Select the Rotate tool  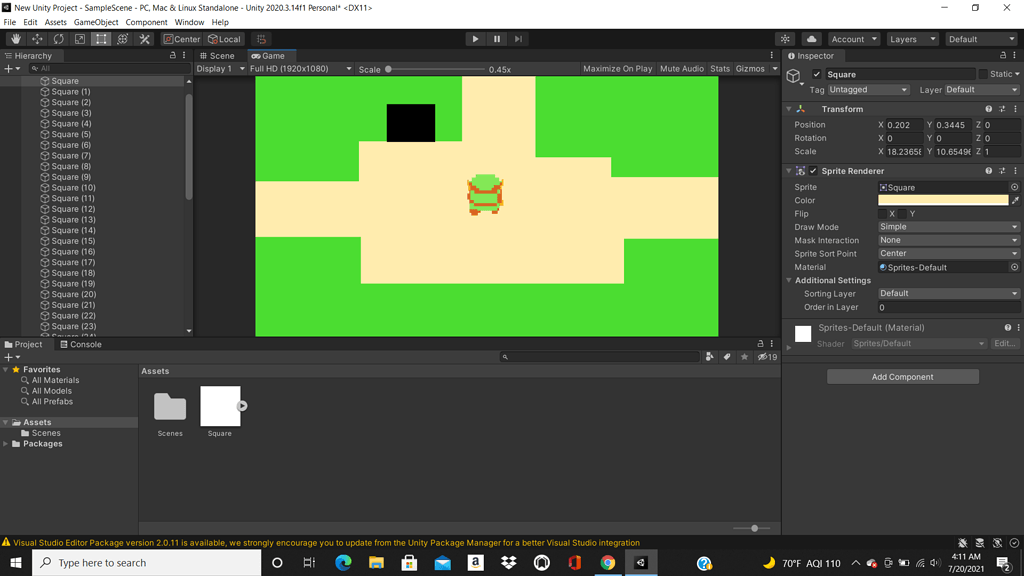click(x=58, y=38)
